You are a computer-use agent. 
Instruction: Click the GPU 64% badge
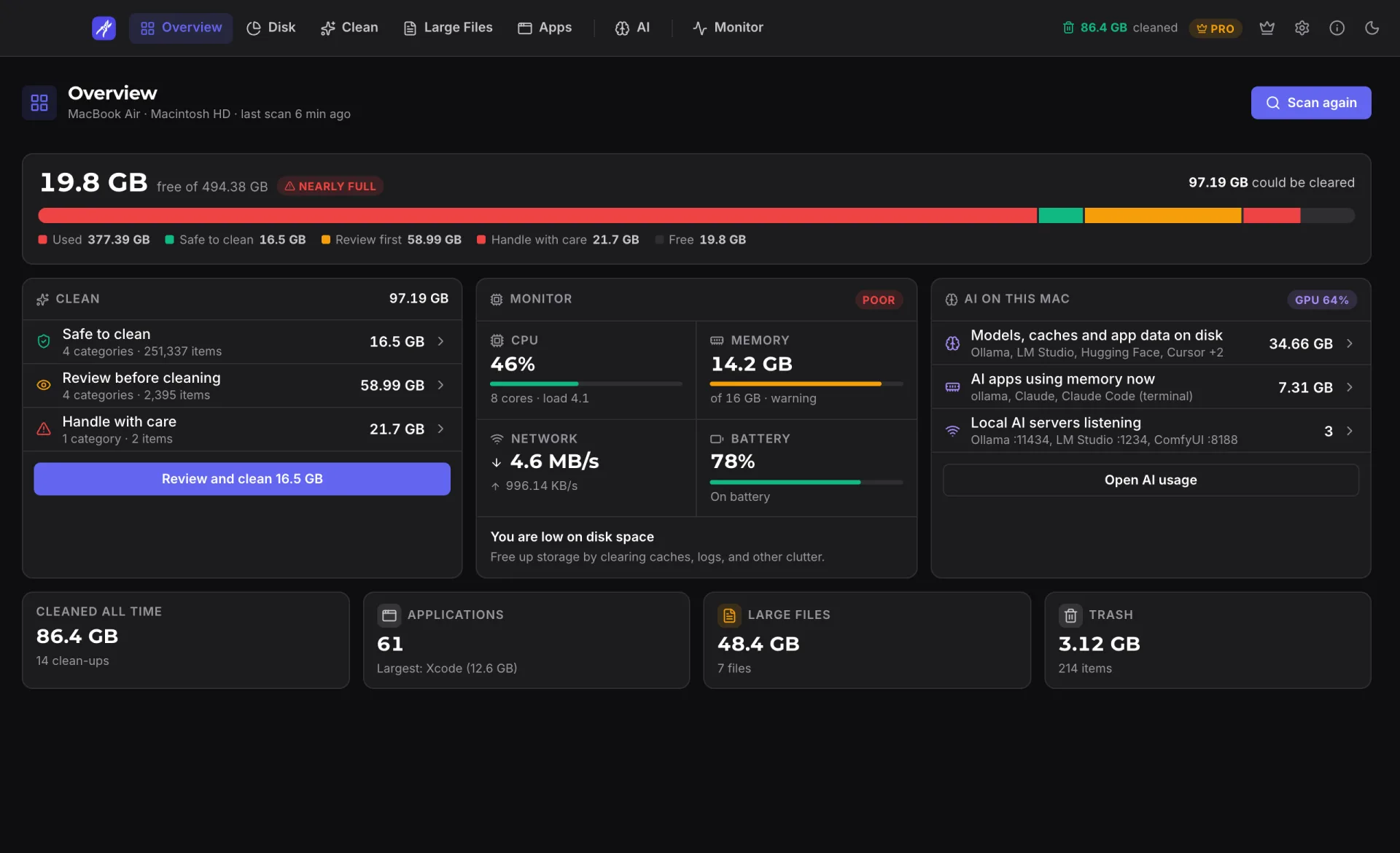[x=1321, y=300]
